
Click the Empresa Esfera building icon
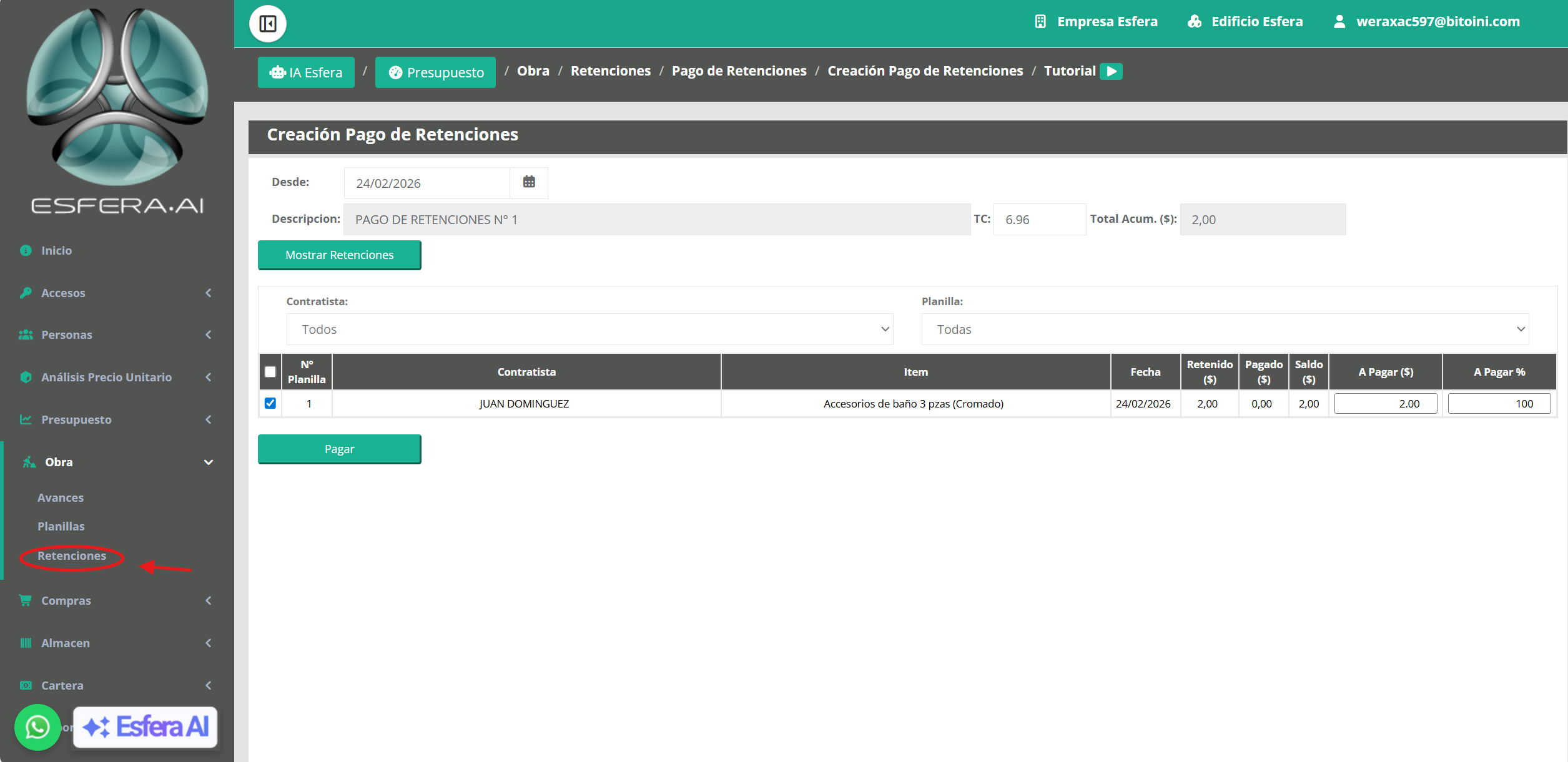coord(1040,22)
